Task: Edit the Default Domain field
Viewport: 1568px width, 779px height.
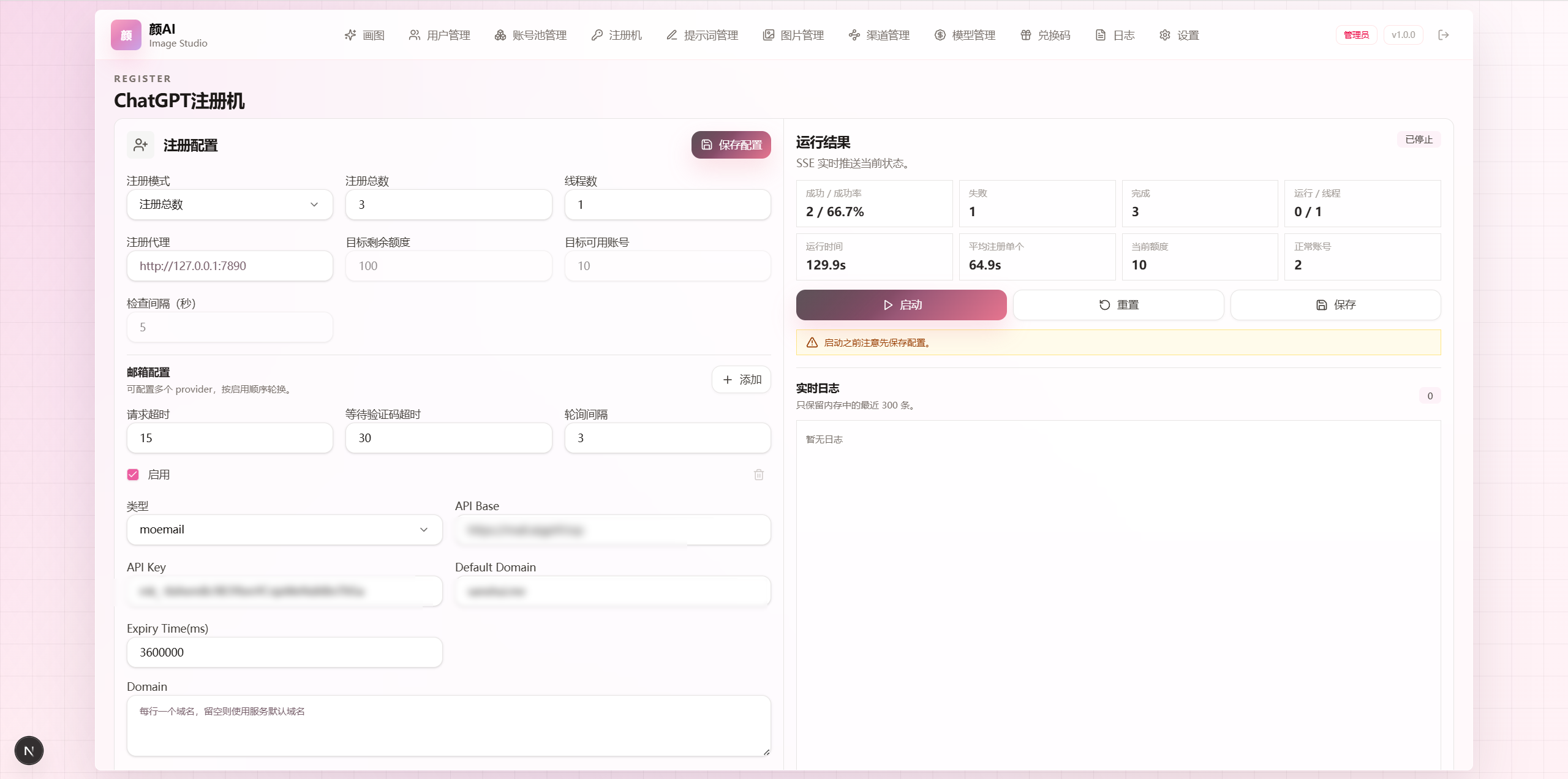Action: pyautogui.click(x=613, y=591)
